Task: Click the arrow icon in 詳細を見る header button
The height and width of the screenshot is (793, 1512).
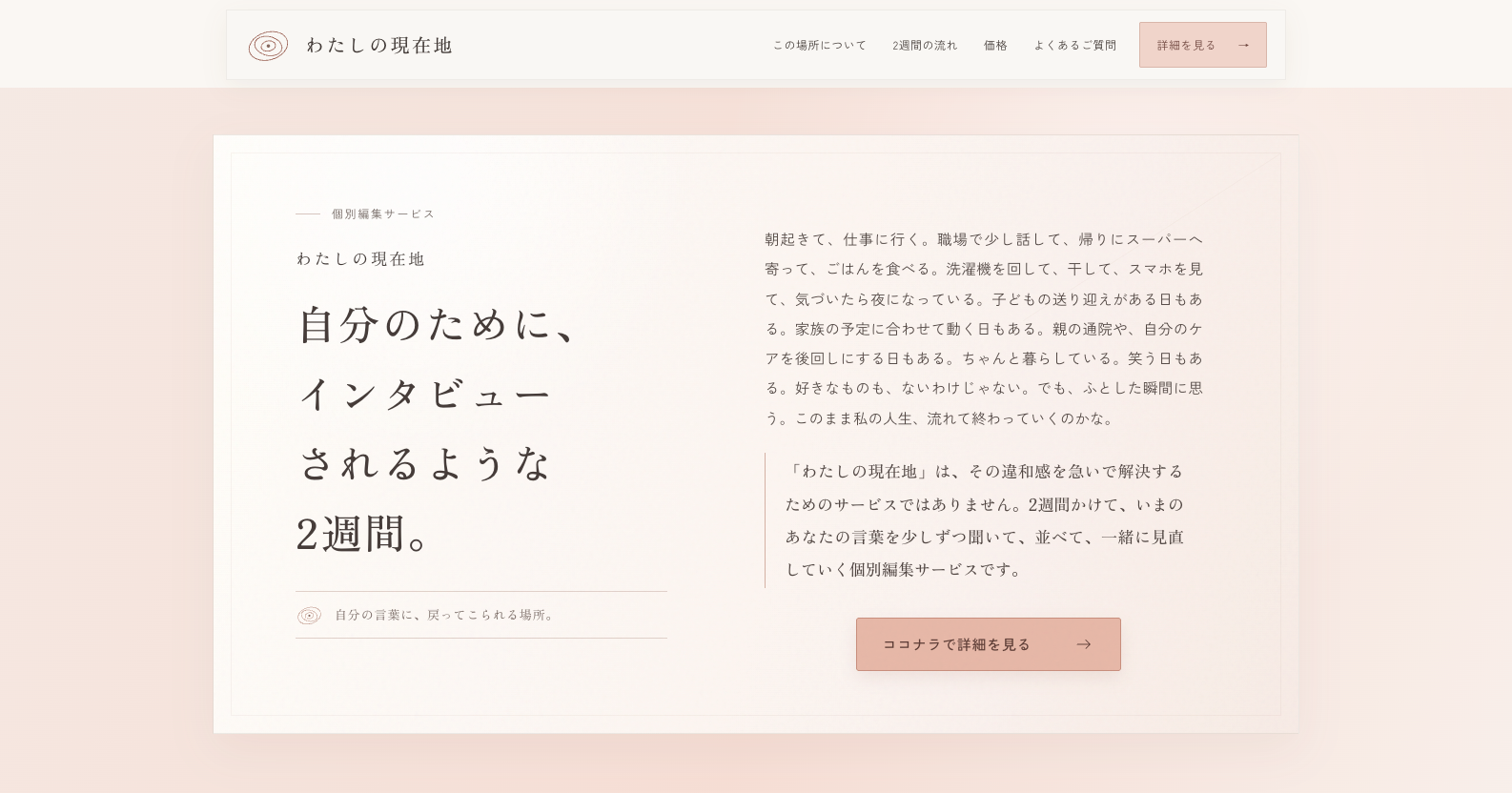Action: pos(1243,45)
